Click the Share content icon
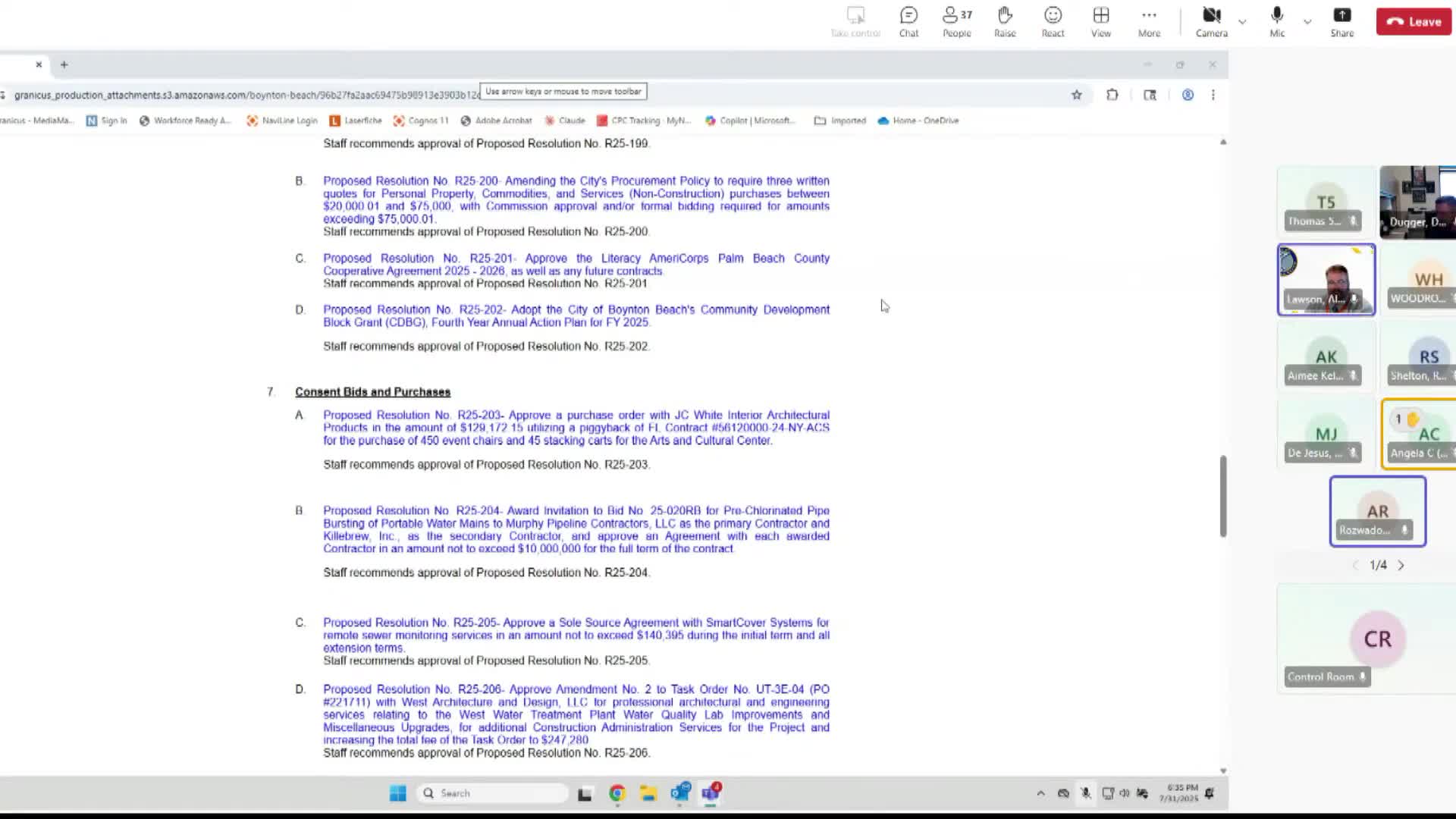The image size is (1456, 819). pyautogui.click(x=1341, y=22)
